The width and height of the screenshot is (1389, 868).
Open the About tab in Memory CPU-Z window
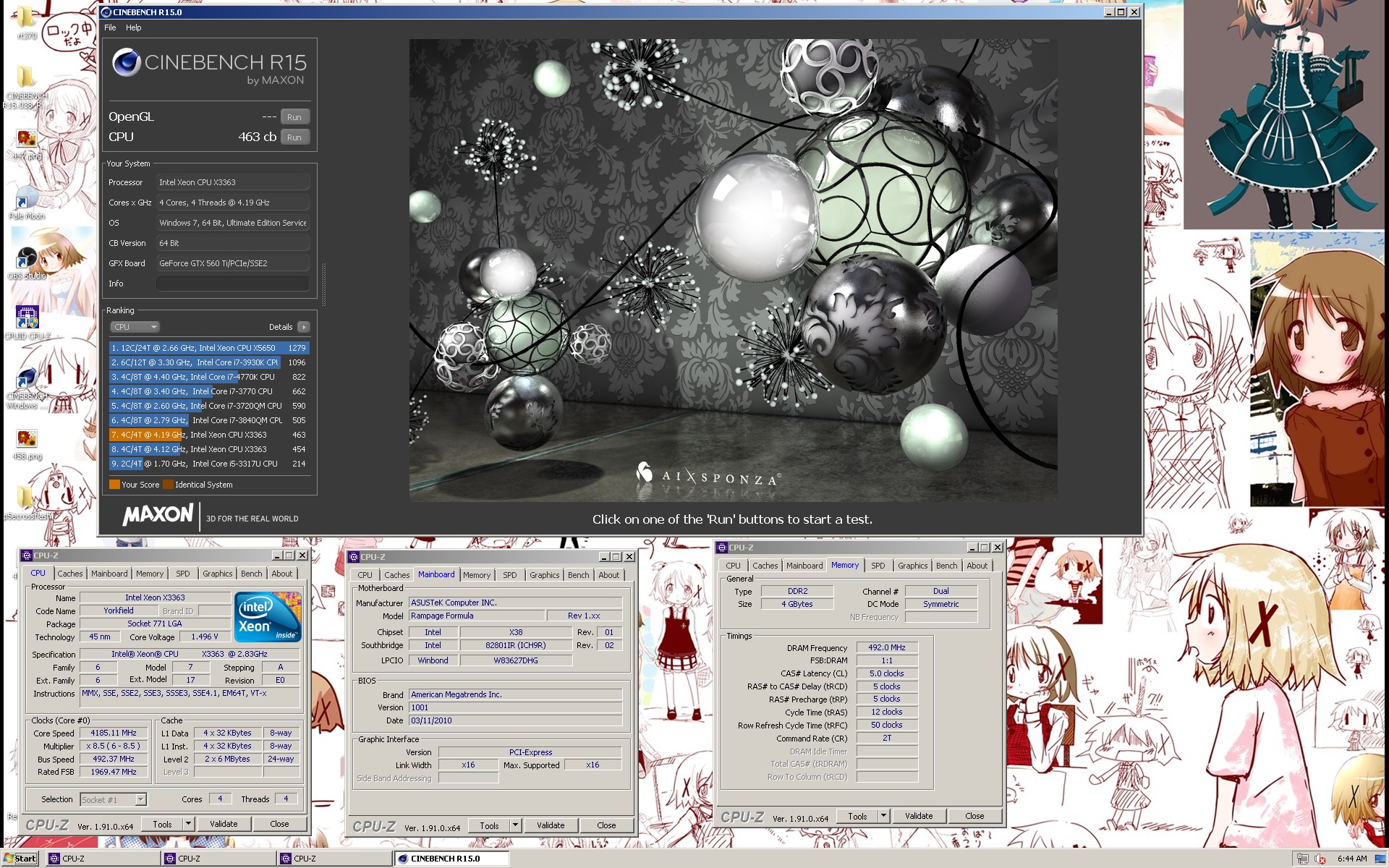(x=977, y=566)
